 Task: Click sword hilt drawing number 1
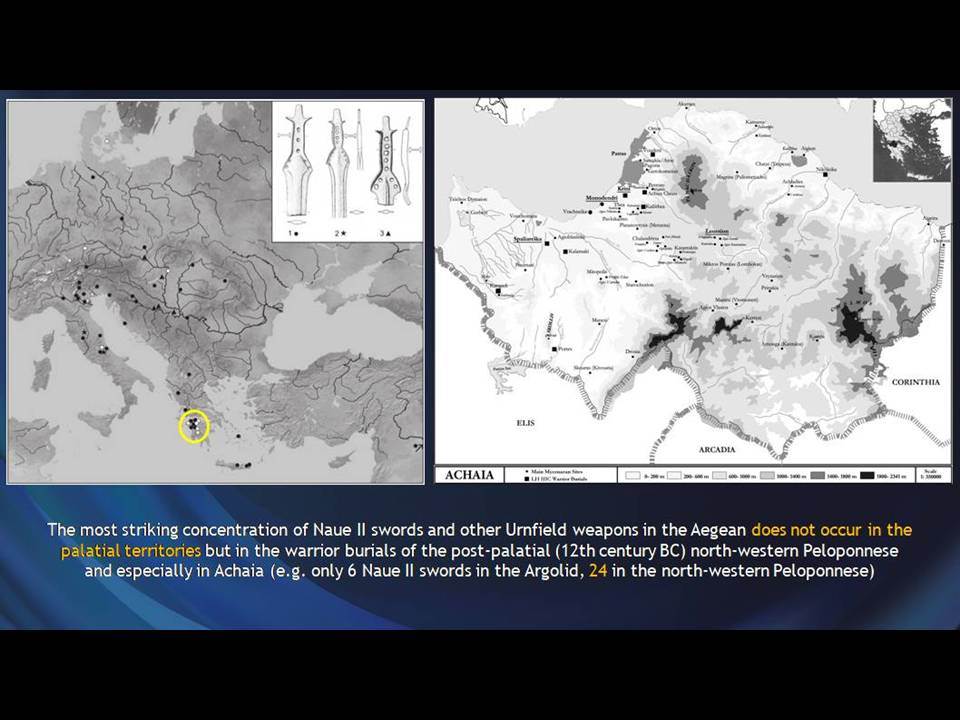coord(298,160)
